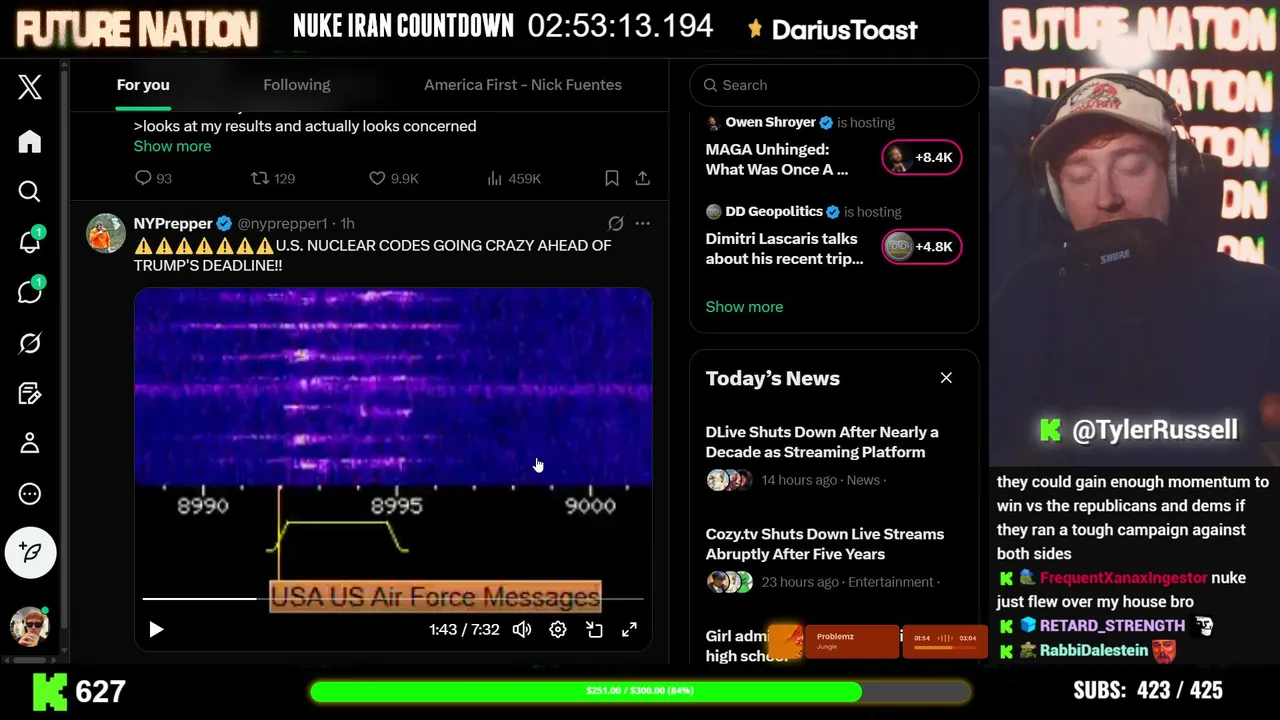Viewport: 1280px width, 720px height.
Task: Join the +4.8K listeners space
Action: (x=922, y=246)
